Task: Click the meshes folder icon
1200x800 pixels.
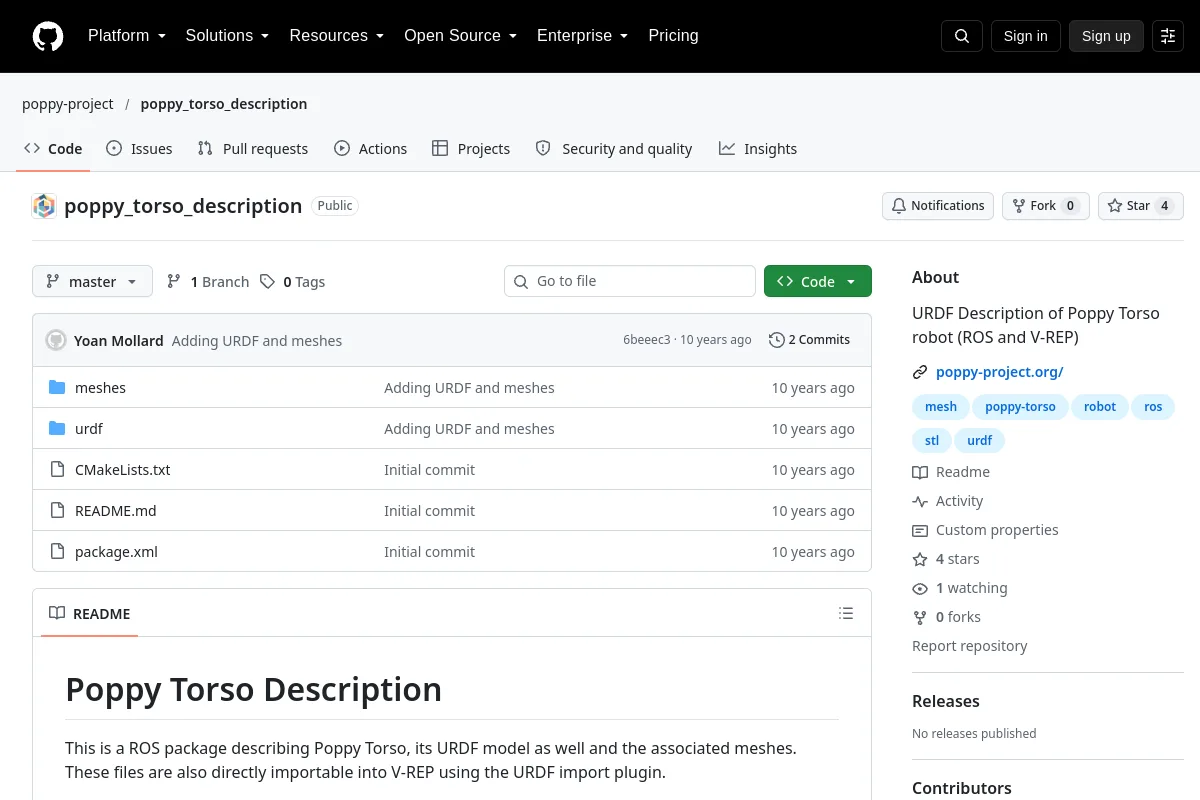Action: click(x=57, y=388)
